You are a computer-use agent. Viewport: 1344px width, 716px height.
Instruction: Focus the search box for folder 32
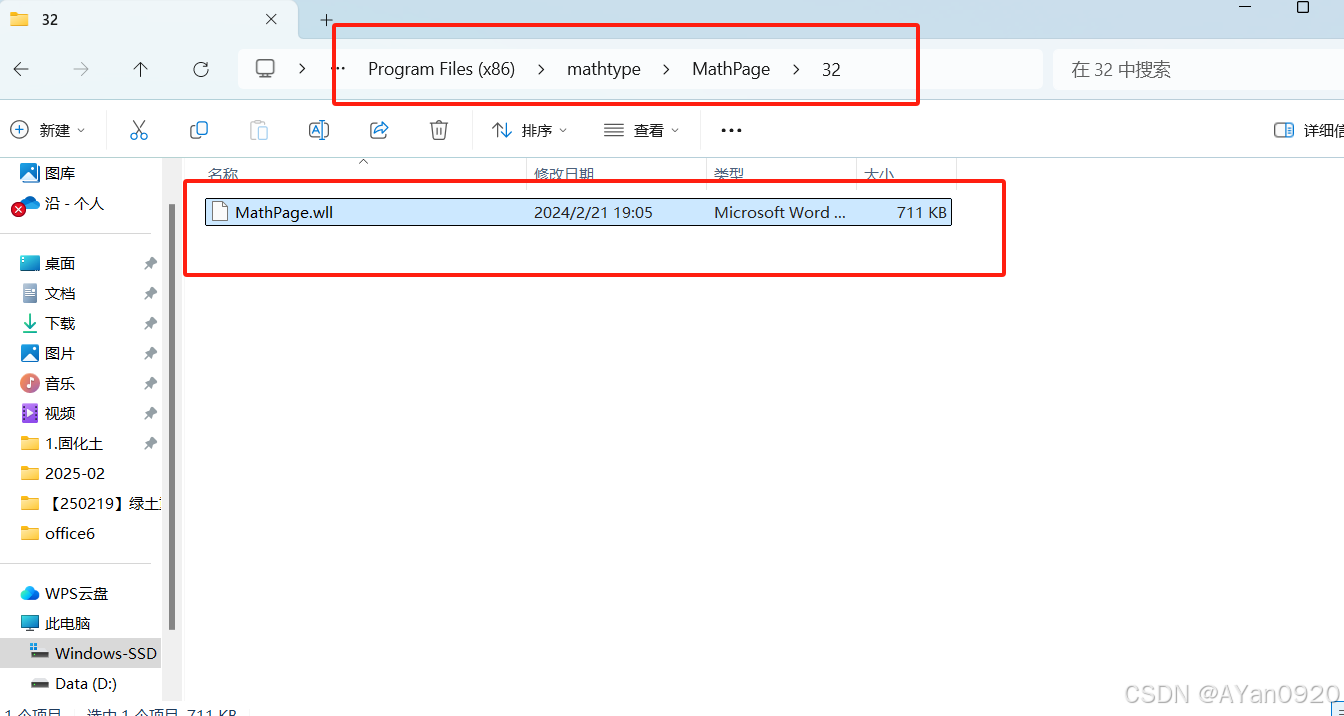pyautogui.click(x=1198, y=69)
